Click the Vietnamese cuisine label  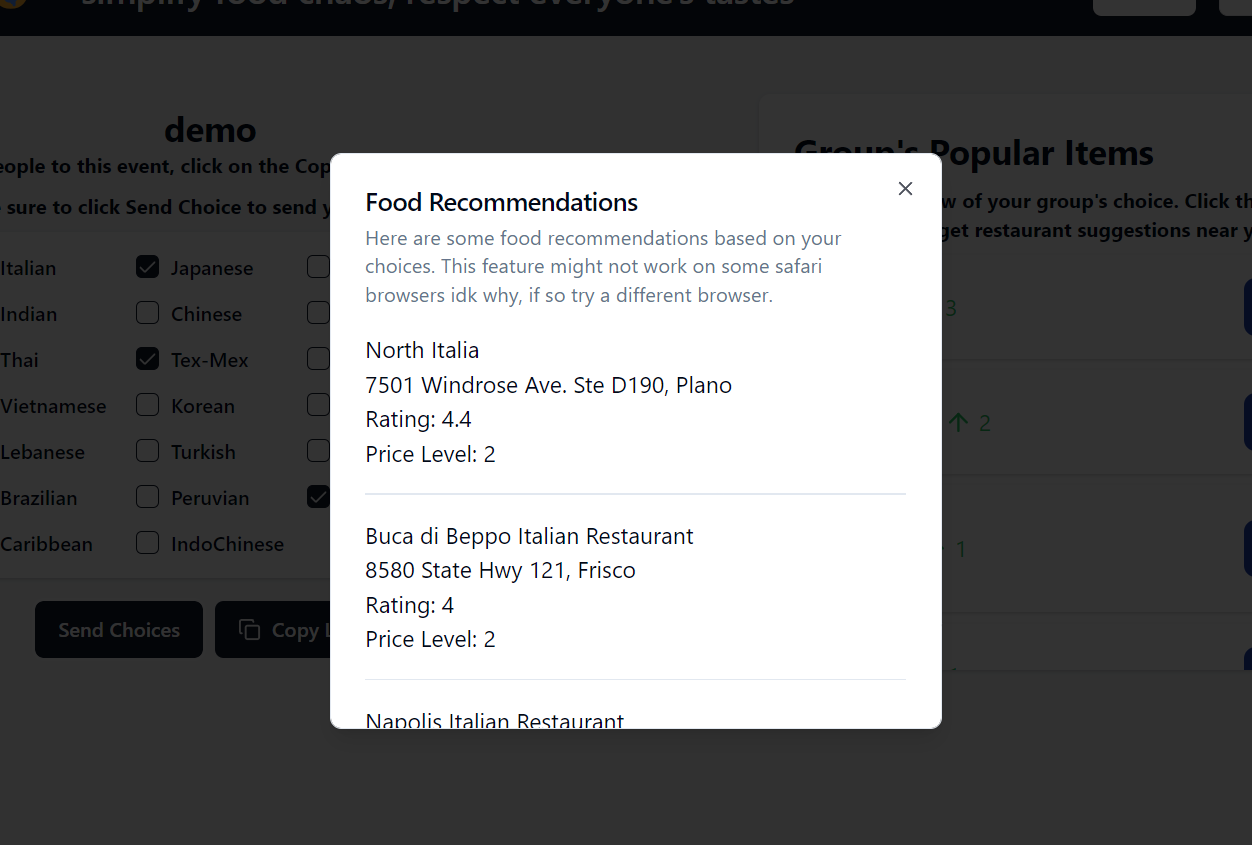[53, 406]
